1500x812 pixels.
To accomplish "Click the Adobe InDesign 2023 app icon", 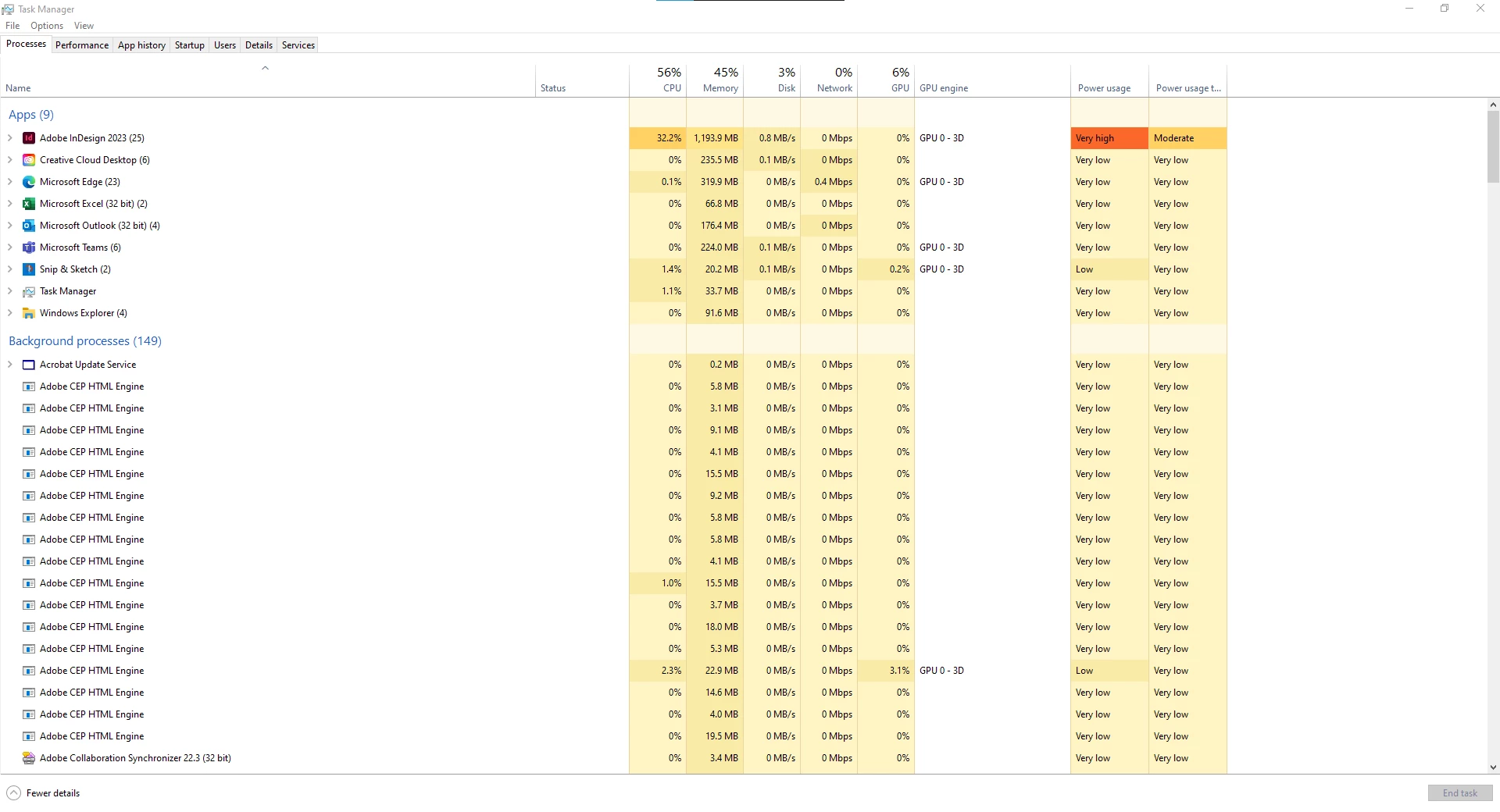I will pos(29,138).
